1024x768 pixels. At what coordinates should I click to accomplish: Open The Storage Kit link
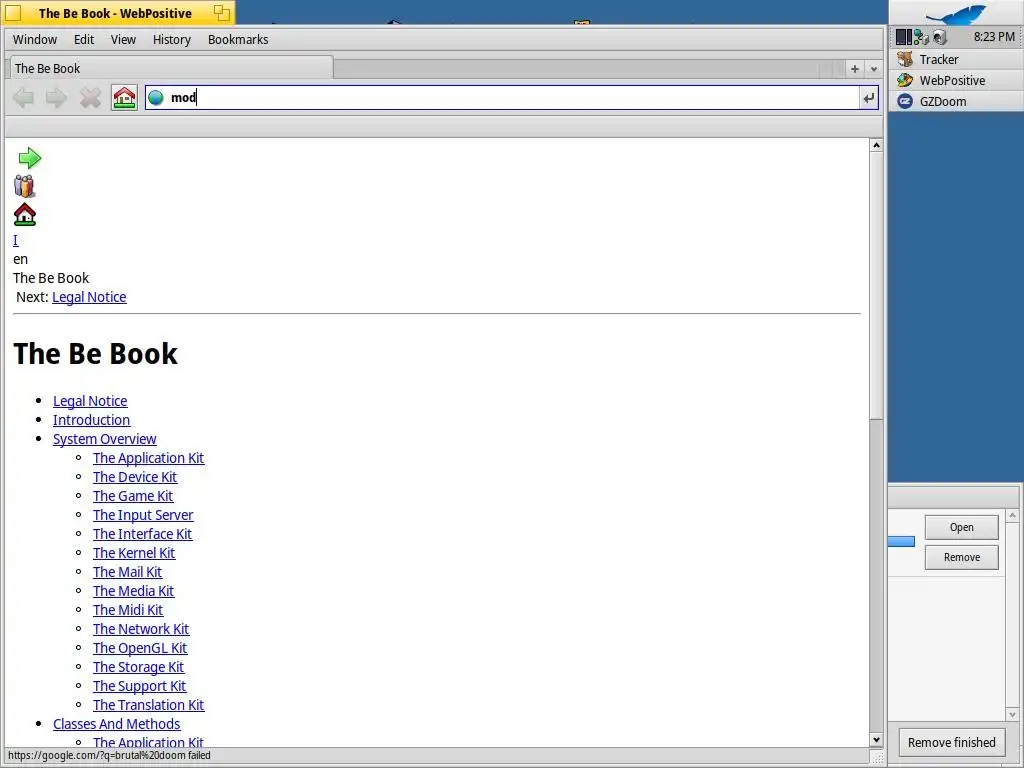coord(138,666)
